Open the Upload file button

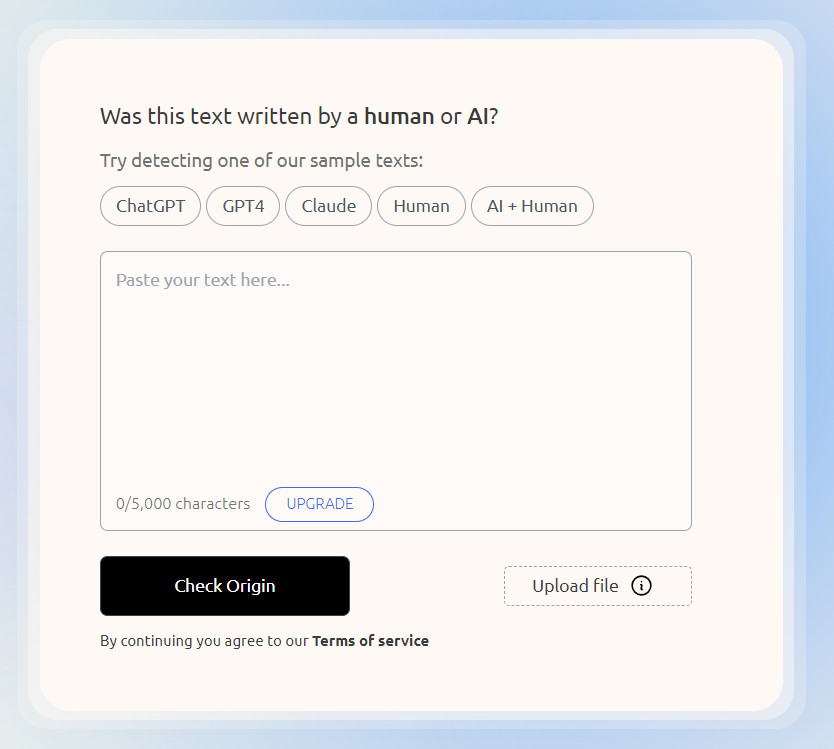click(598, 586)
